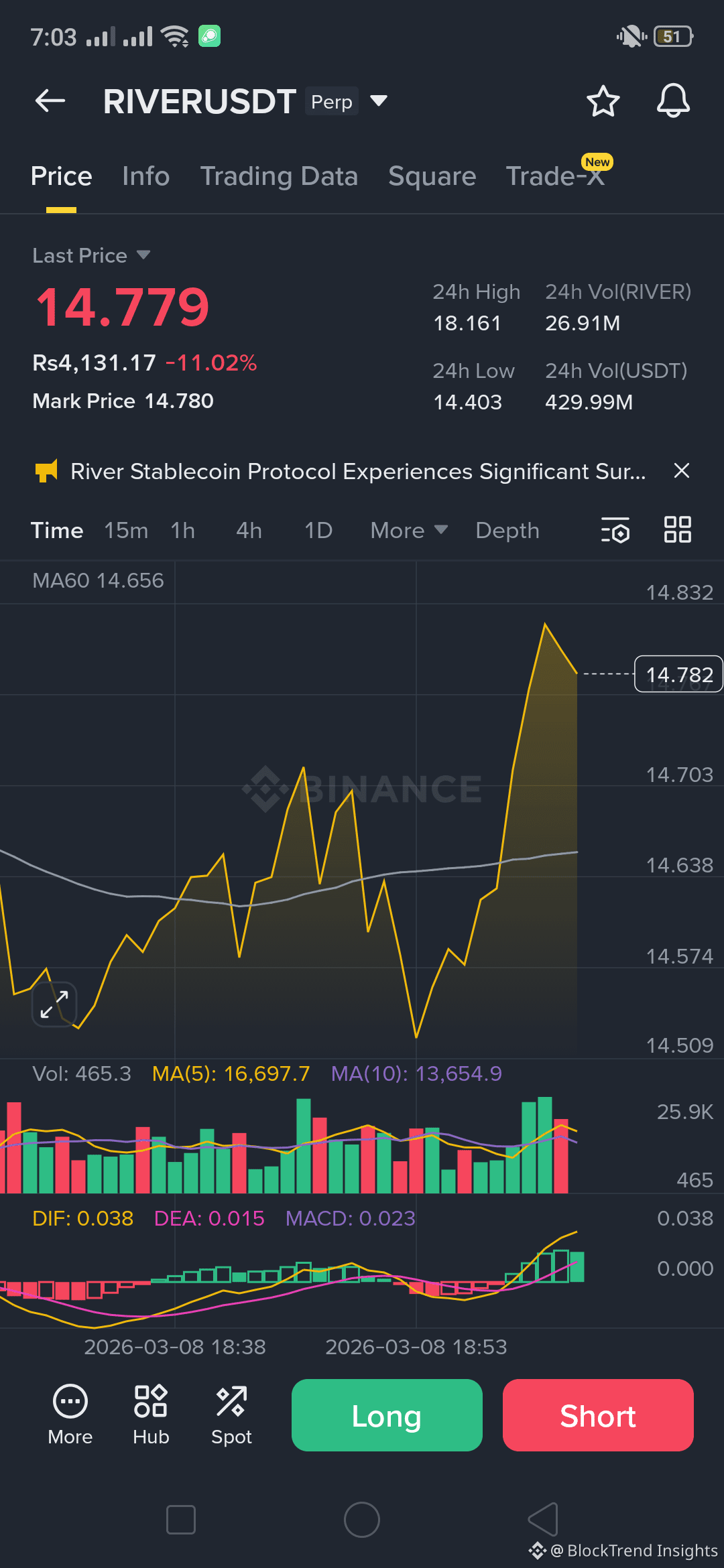Expand chart to fullscreen
The height and width of the screenshot is (1568, 724).
54,1004
